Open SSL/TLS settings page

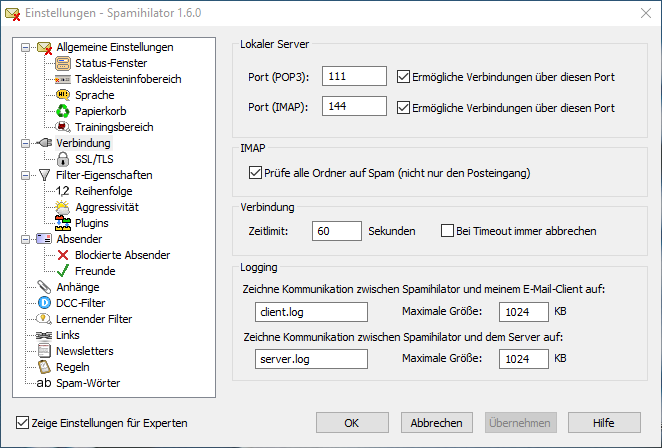[x=94, y=159]
